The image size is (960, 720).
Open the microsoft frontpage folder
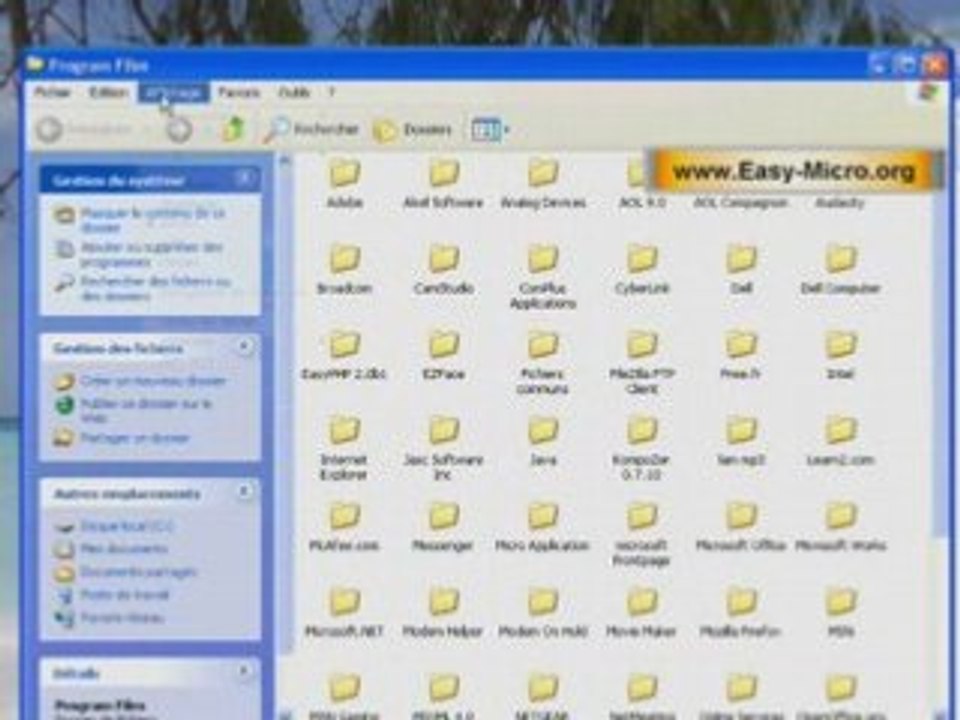pyautogui.click(x=642, y=534)
